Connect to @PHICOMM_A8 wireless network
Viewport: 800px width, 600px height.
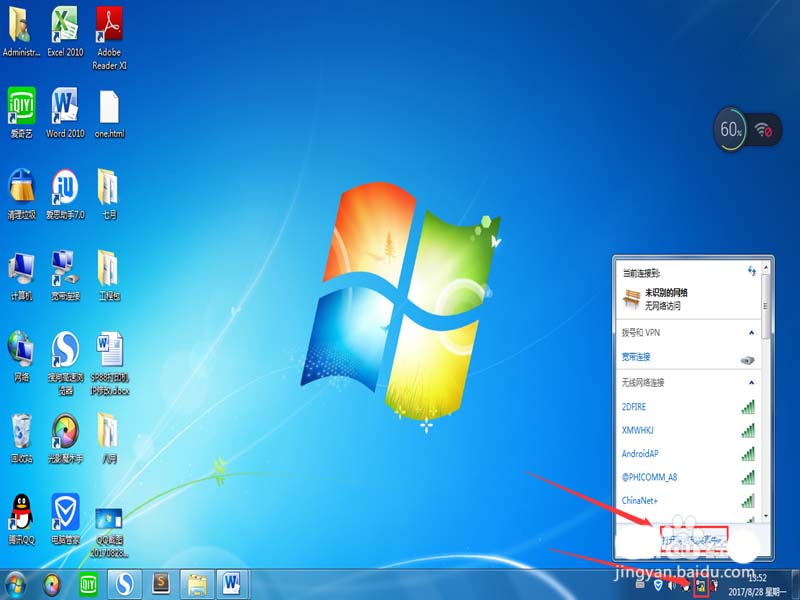pyautogui.click(x=688, y=477)
